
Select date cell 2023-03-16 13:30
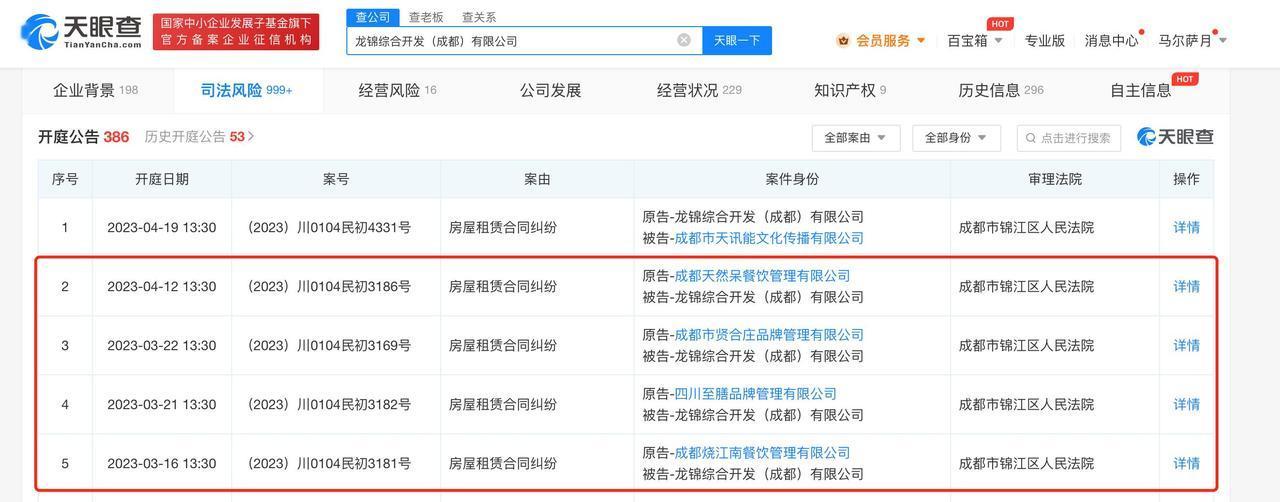[x=162, y=463]
